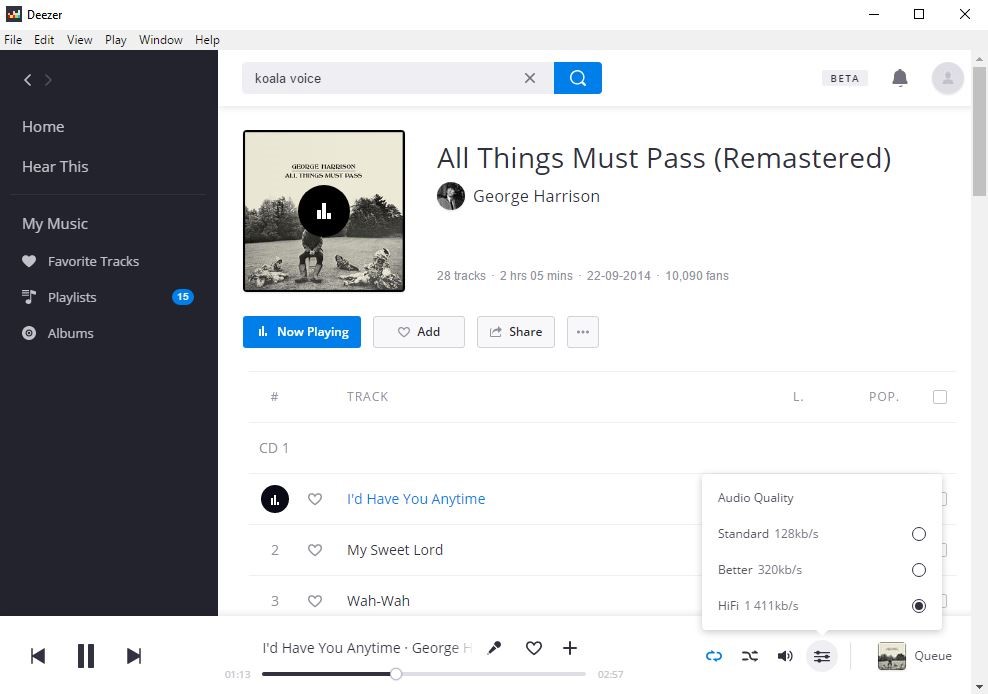Favorite My Sweet Lord with its heart

315,550
